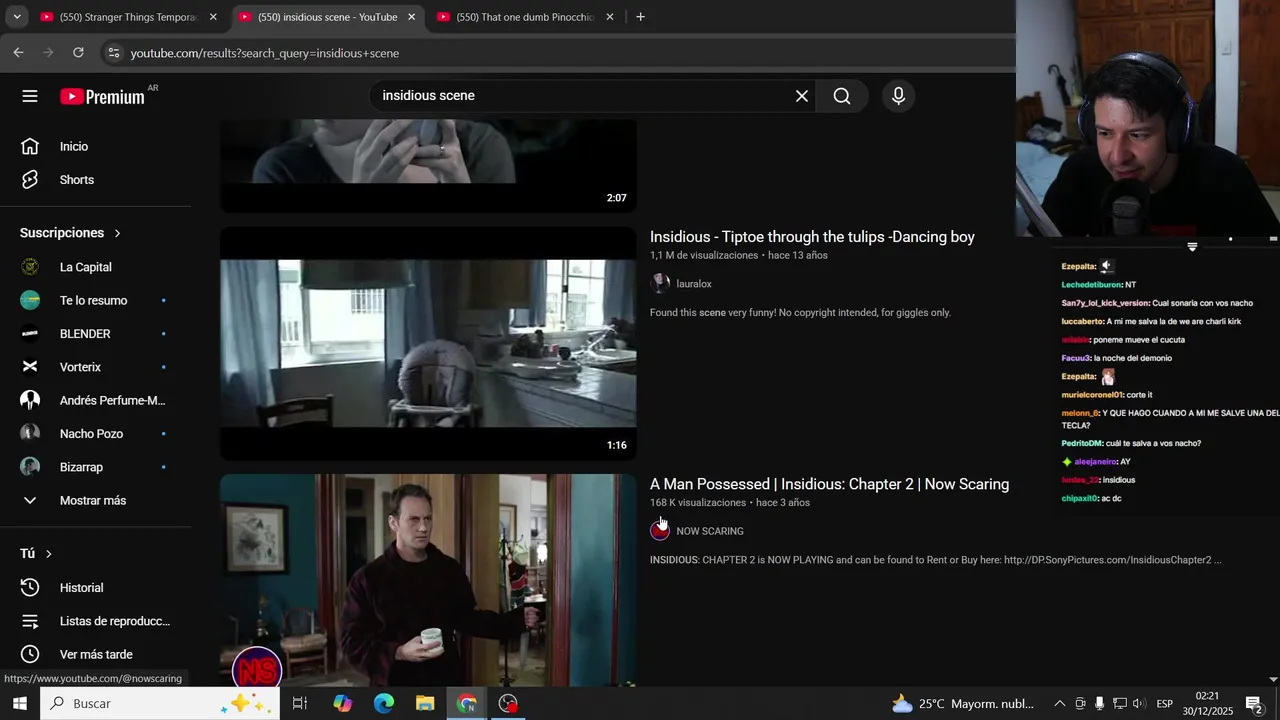Open volume control in system tray
The image size is (1280, 720).
1139,704
